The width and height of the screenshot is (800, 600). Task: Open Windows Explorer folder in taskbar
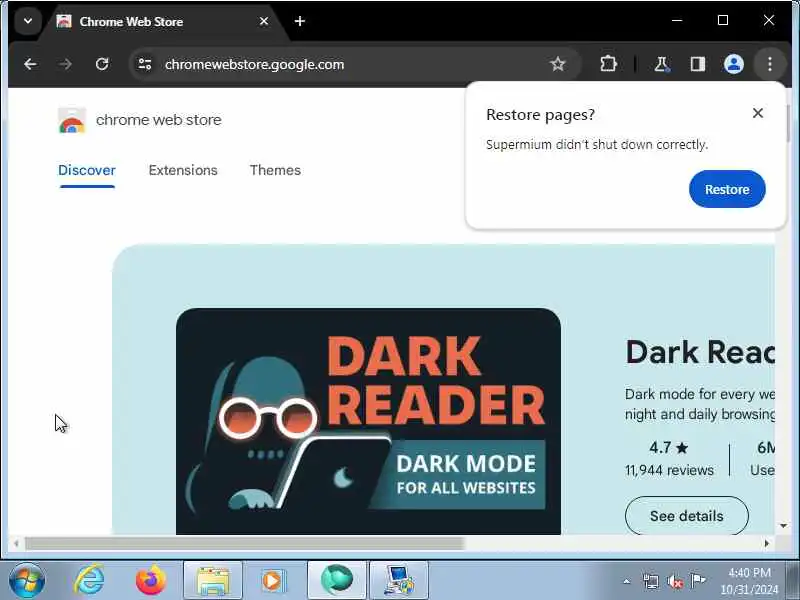[213, 581]
